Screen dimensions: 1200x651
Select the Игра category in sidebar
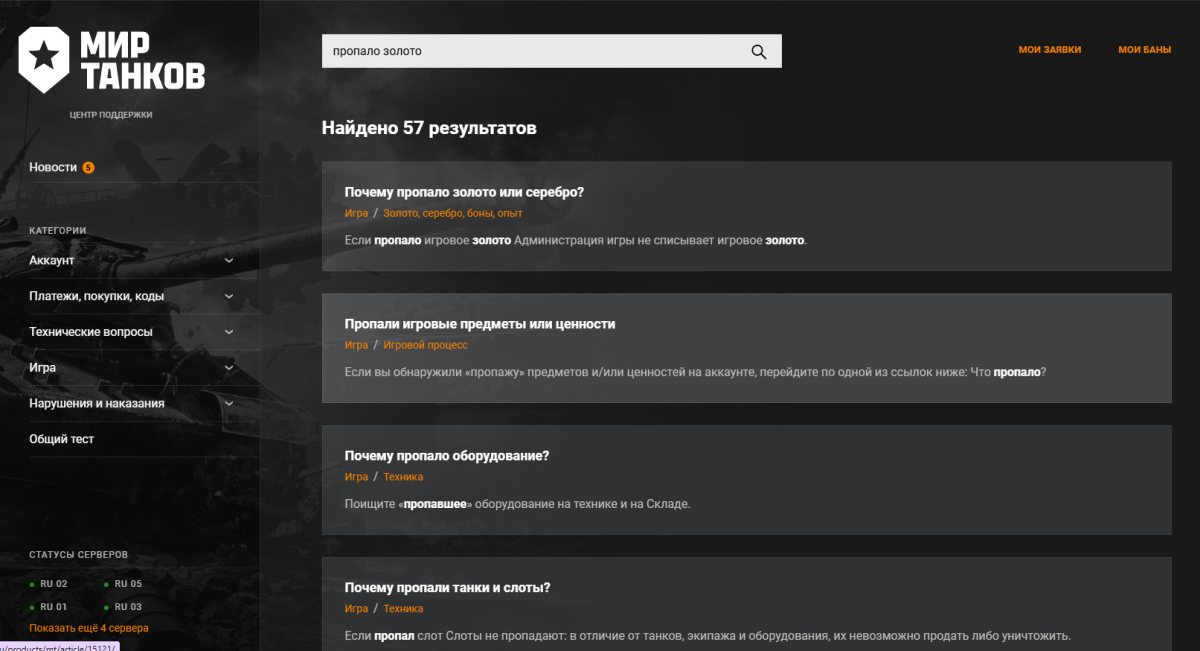point(42,368)
